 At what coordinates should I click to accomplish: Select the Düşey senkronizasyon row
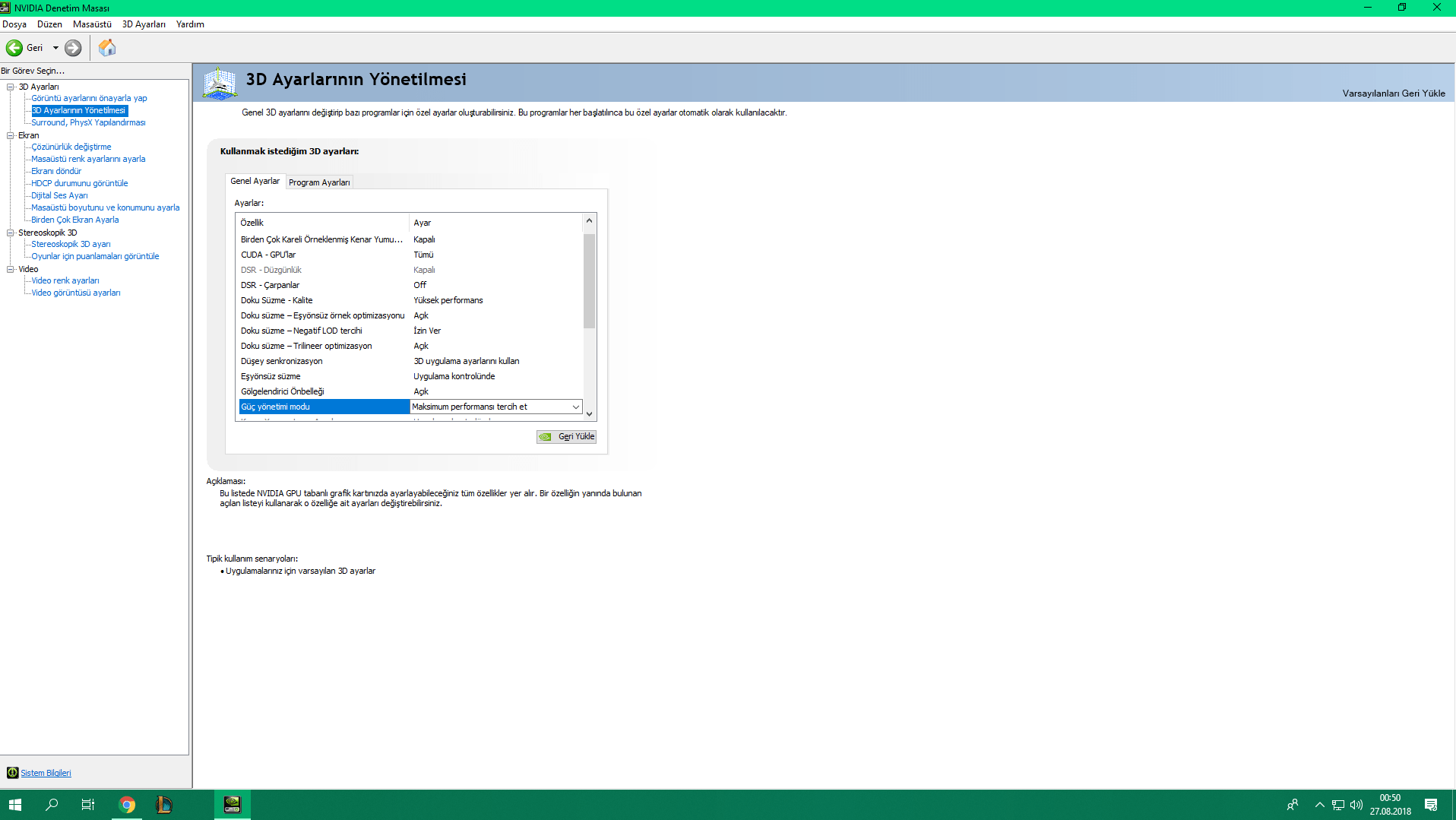pos(410,361)
